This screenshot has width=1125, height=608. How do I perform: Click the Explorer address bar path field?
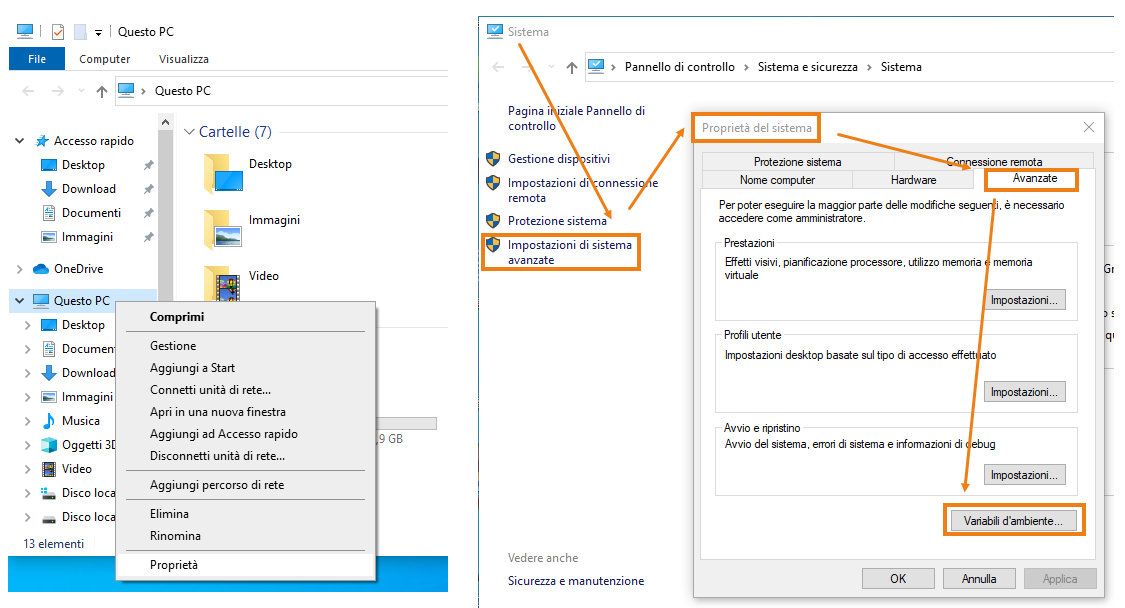(300, 91)
